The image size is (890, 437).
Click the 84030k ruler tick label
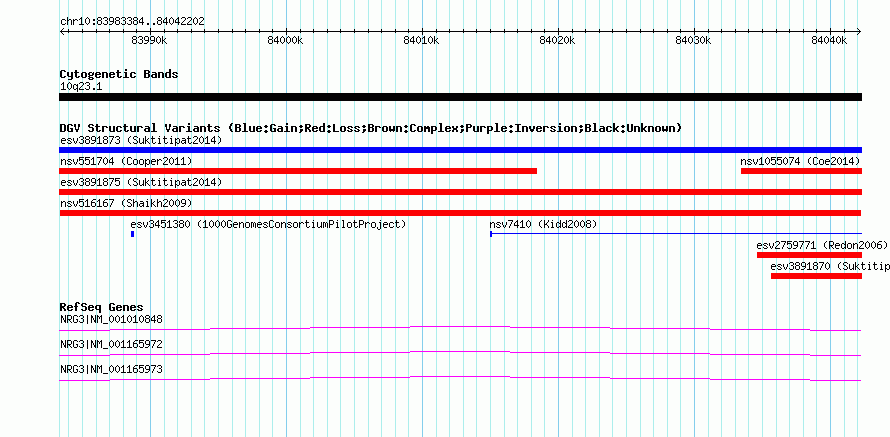[694, 40]
